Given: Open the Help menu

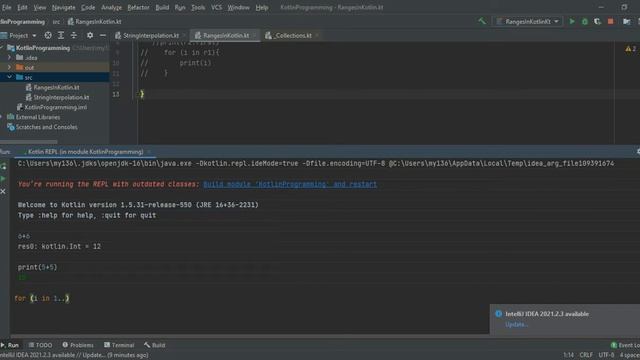Looking at the screenshot, I should (x=262, y=7).
